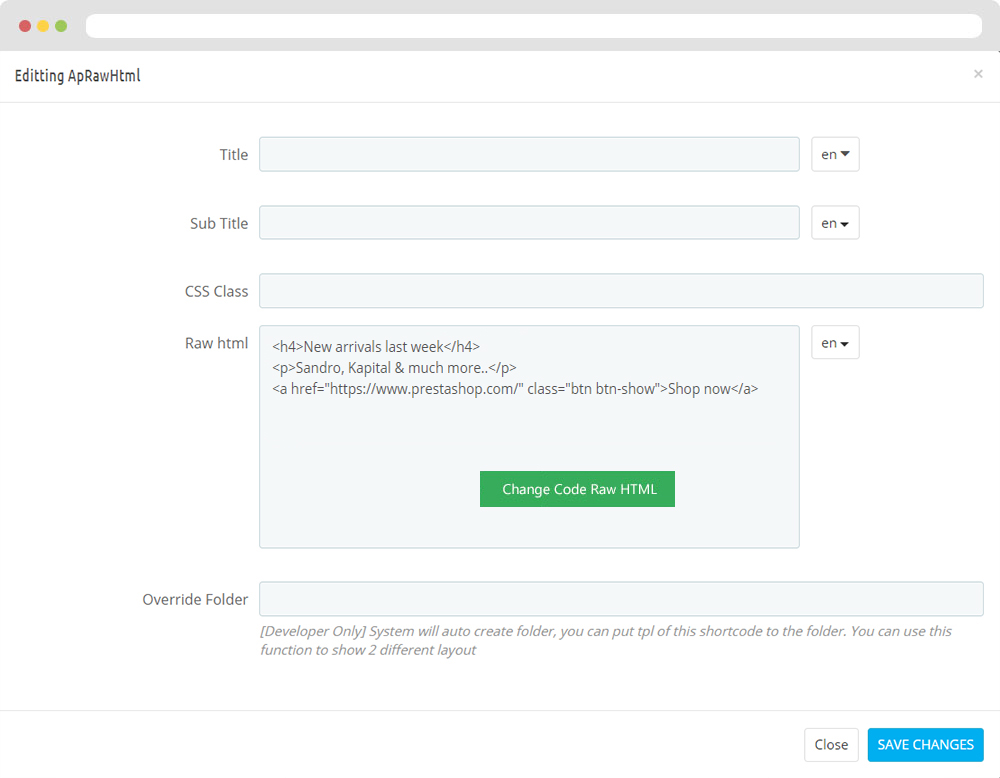This screenshot has width=1000, height=778.
Task: Close the Editting ApRawHtml dialog with X
Action: 978,74
